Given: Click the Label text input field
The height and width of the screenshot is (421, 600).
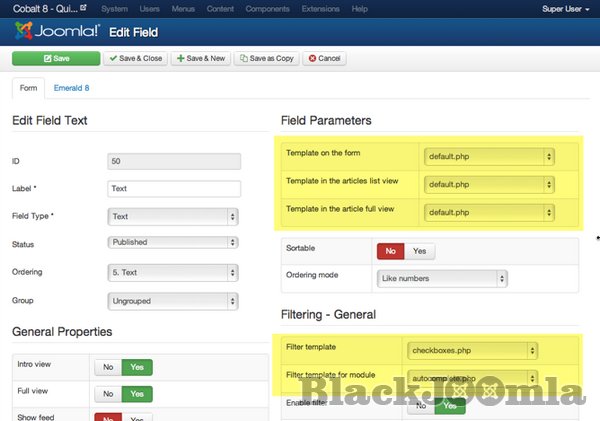Looking at the screenshot, I should (x=173, y=189).
